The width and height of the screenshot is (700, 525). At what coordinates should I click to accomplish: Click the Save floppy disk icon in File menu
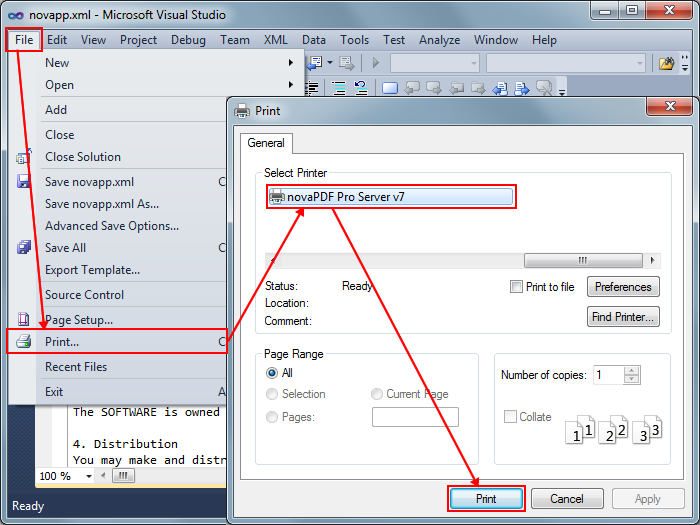pyautogui.click(x=23, y=181)
